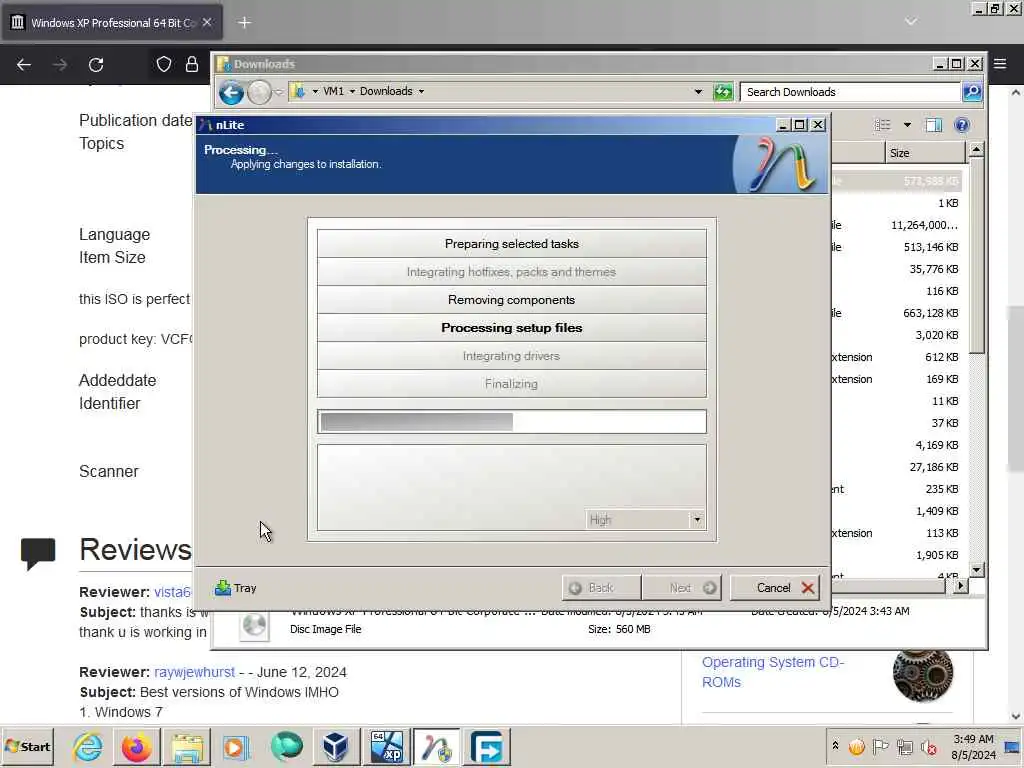The image size is (1024, 768).
Task: Reload the page in Firefox
Action: 96,65
